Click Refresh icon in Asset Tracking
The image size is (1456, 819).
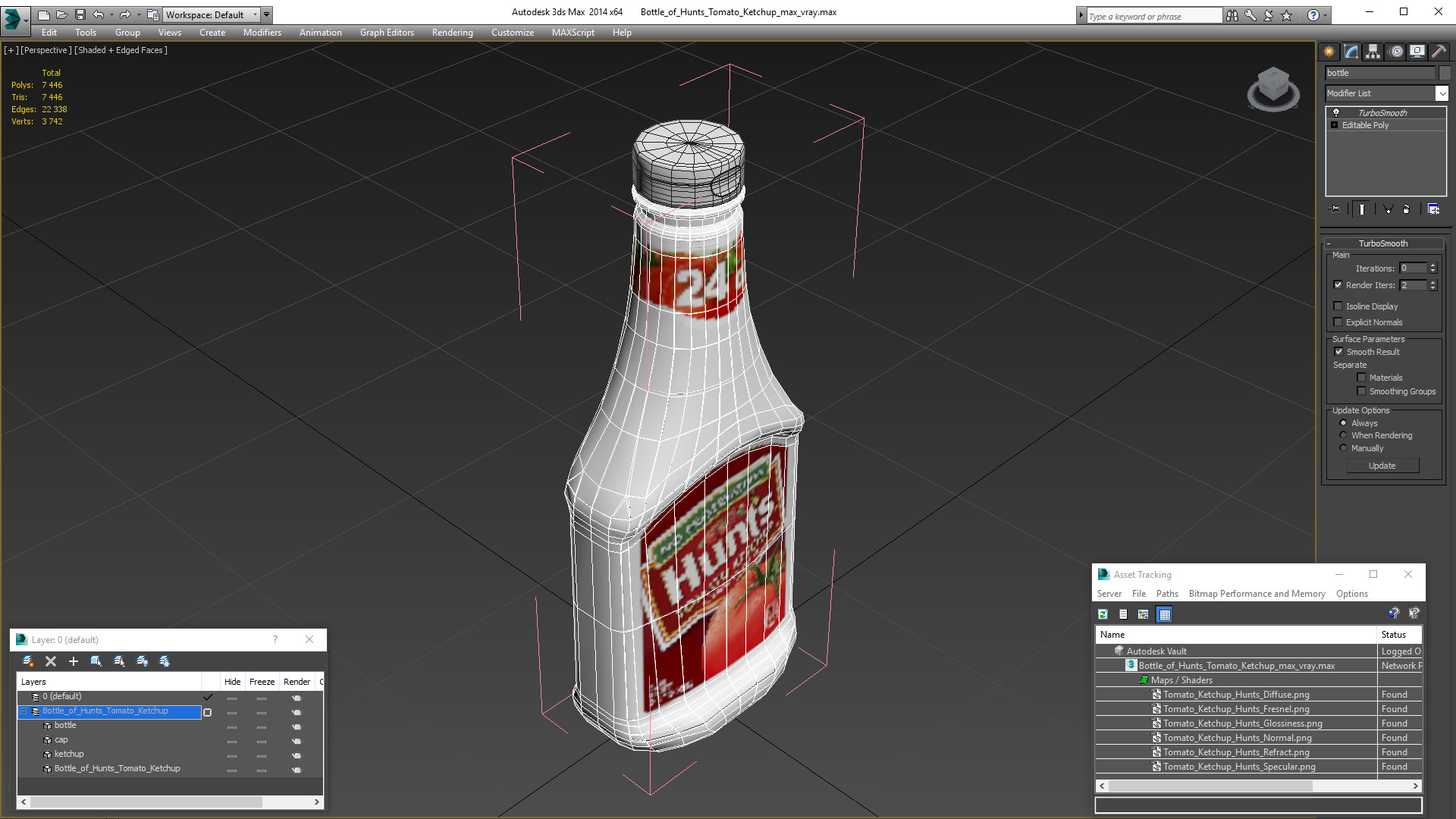1103,614
